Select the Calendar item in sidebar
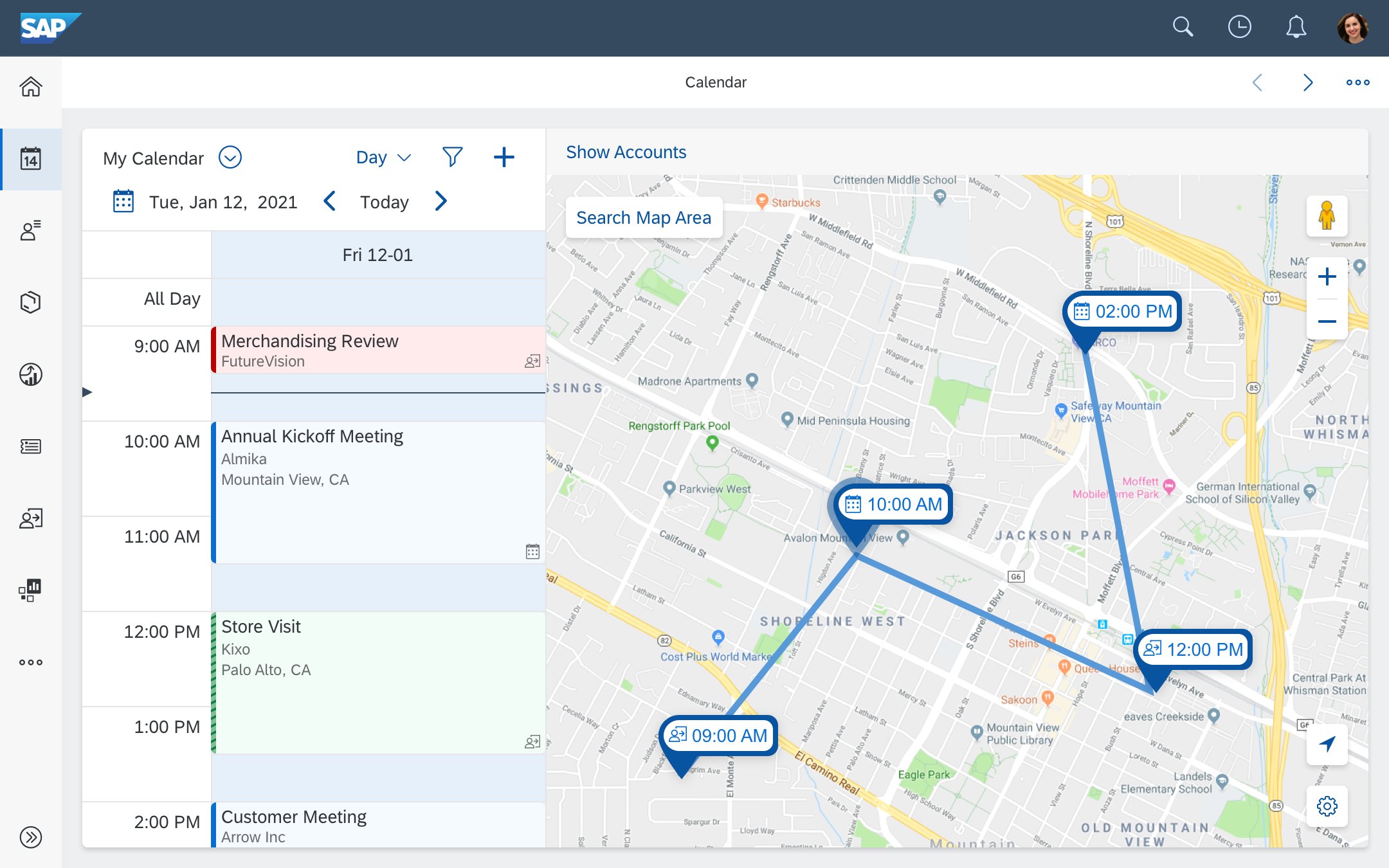1389x868 pixels. coord(30,159)
